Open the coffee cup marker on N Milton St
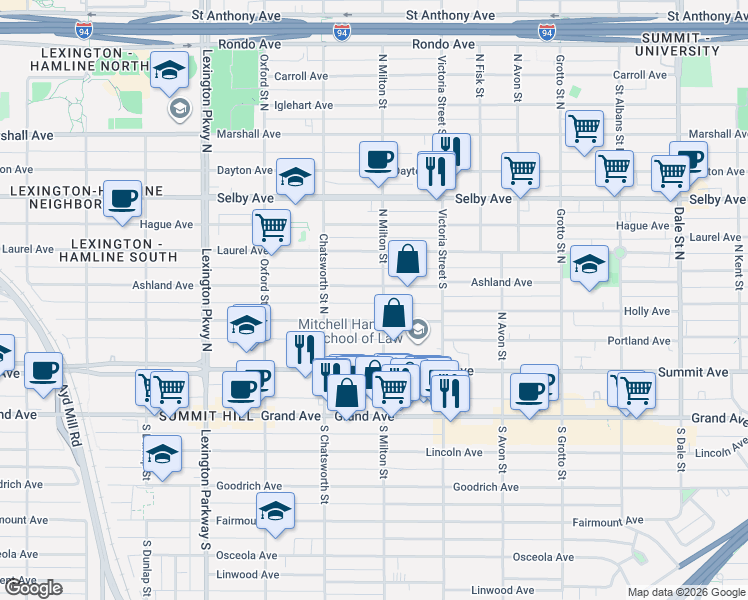 click(x=378, y=162)
